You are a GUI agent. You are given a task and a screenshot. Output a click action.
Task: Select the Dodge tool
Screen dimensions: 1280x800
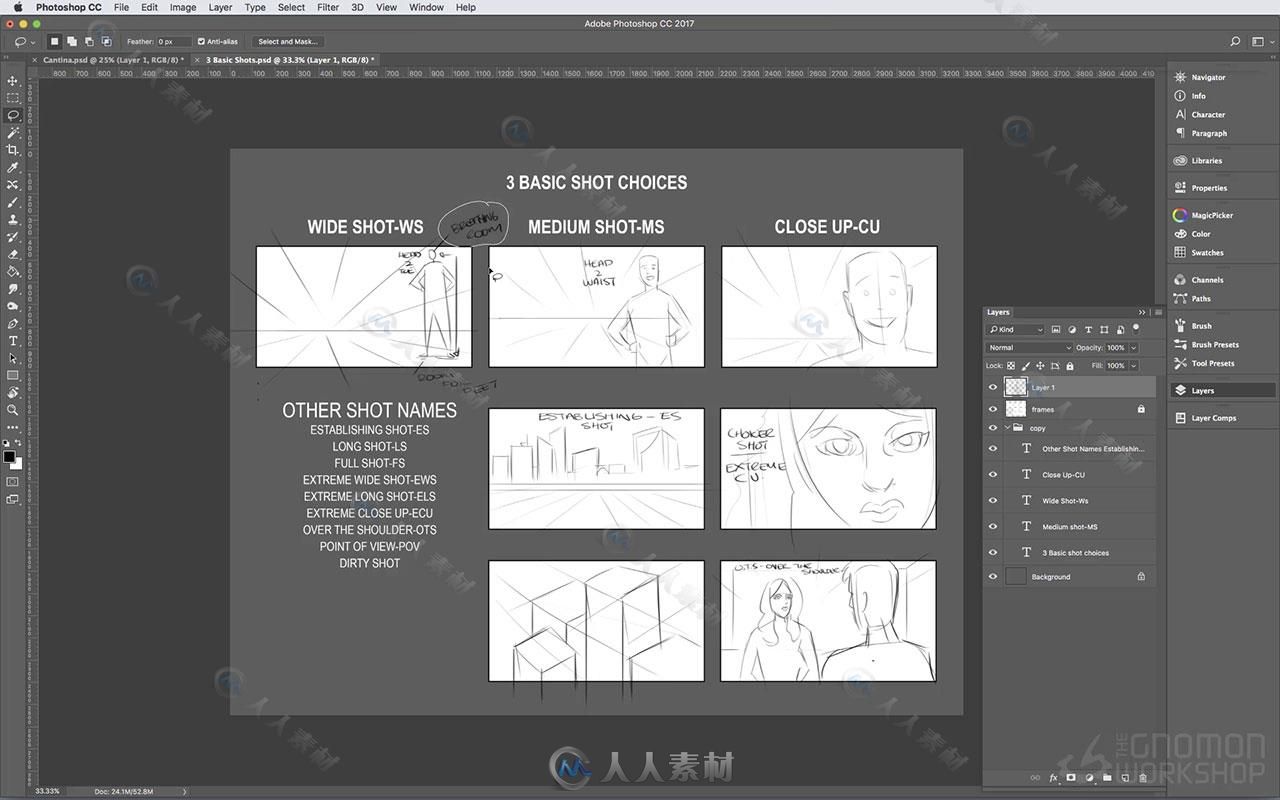tap(13, 306)
